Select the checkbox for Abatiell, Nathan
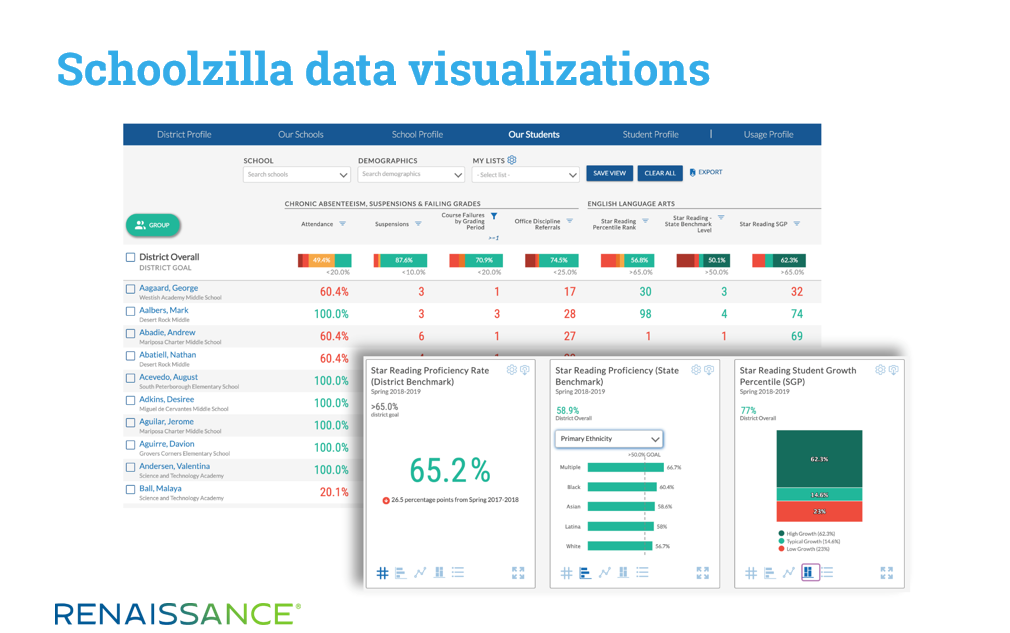1010x633 pixels. tap(131, 355)
